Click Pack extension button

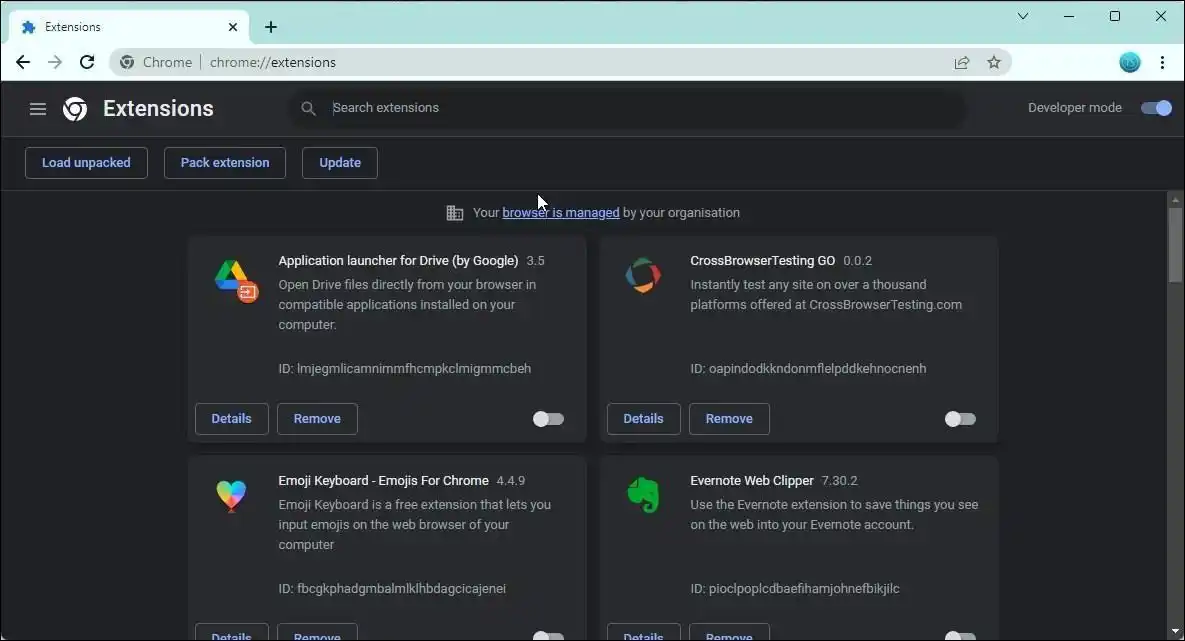(224, 163)
